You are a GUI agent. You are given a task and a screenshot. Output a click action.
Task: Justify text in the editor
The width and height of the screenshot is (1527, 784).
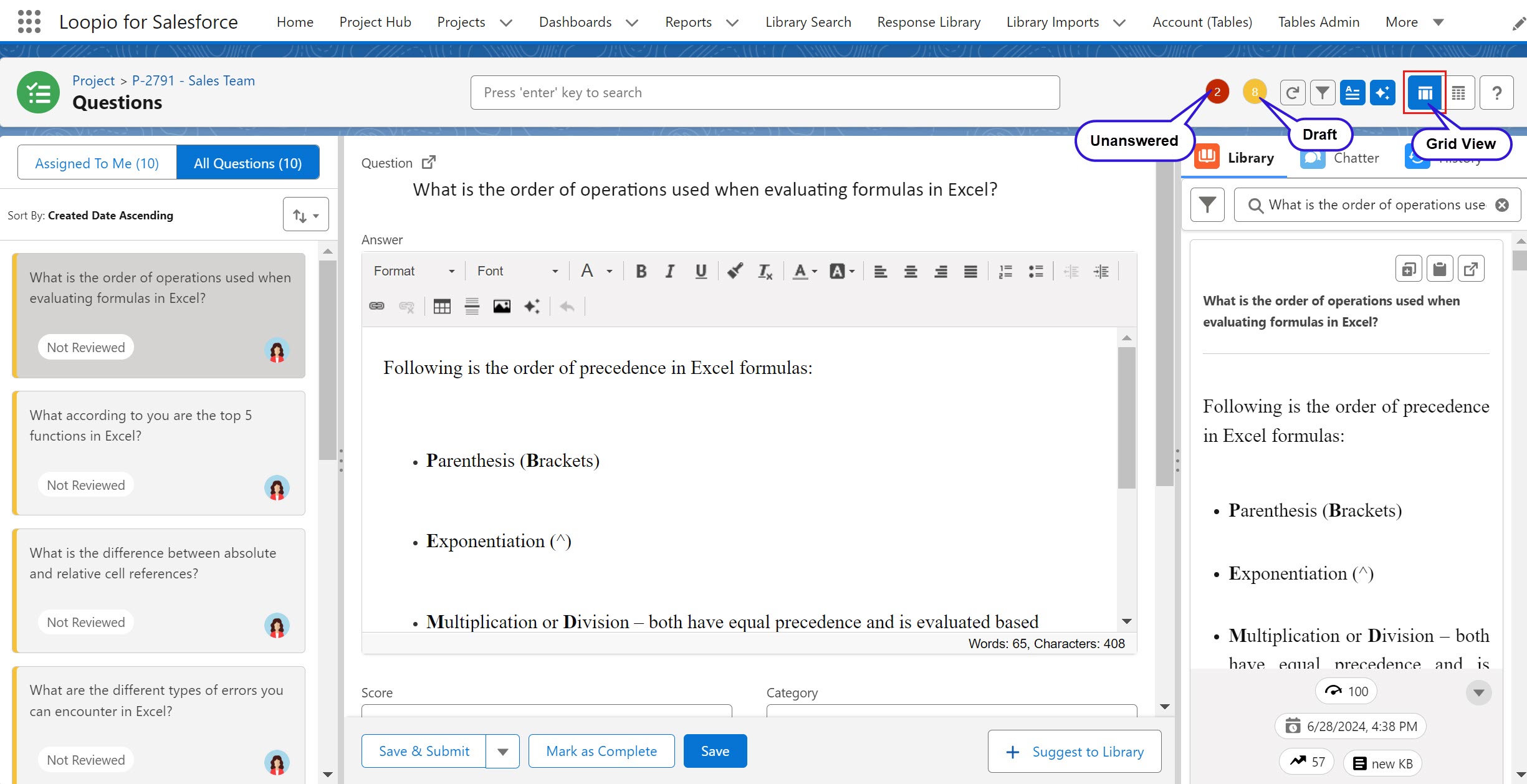click(970, 271)
